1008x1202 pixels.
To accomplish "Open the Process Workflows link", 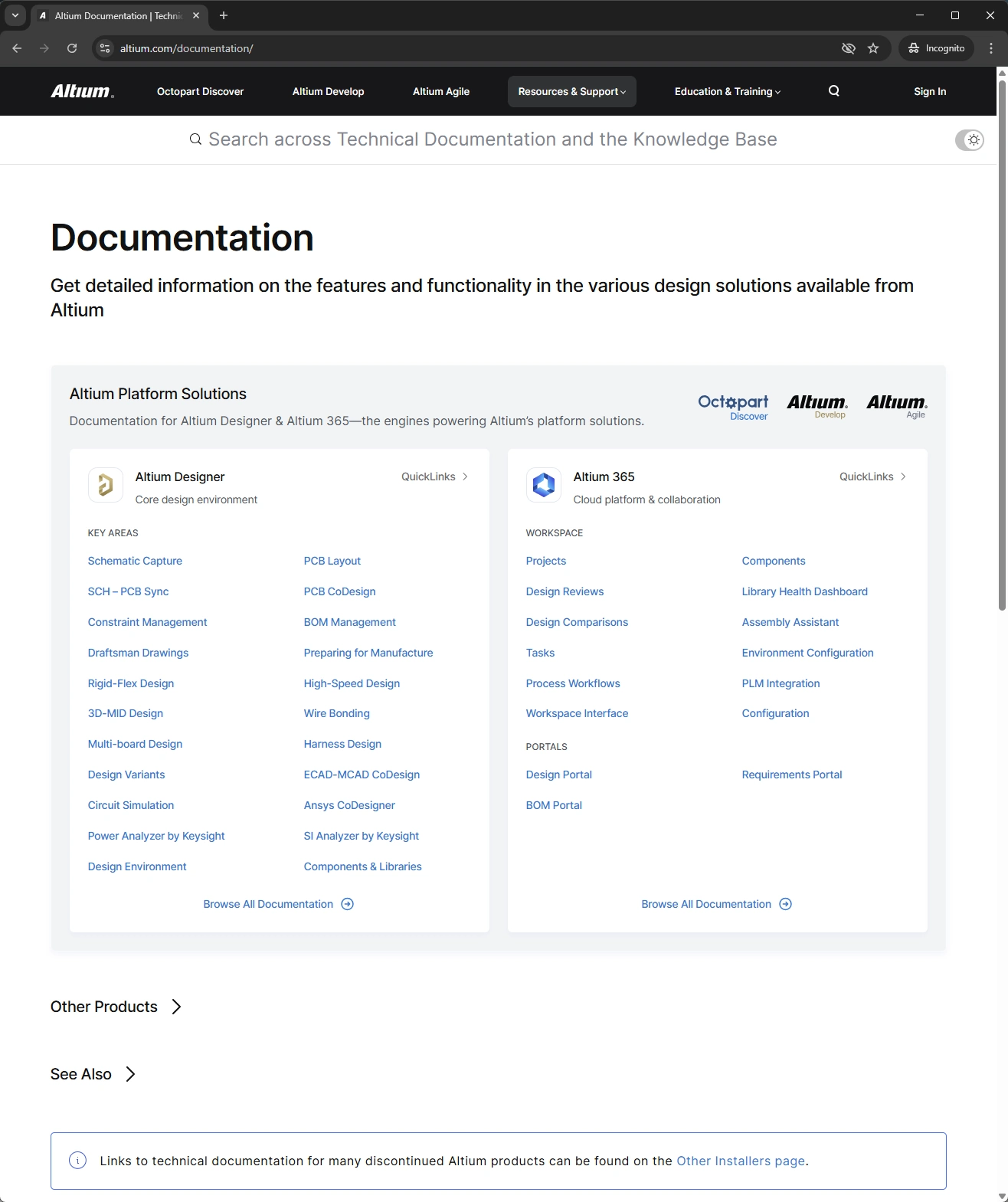I will tap(573, 683).
